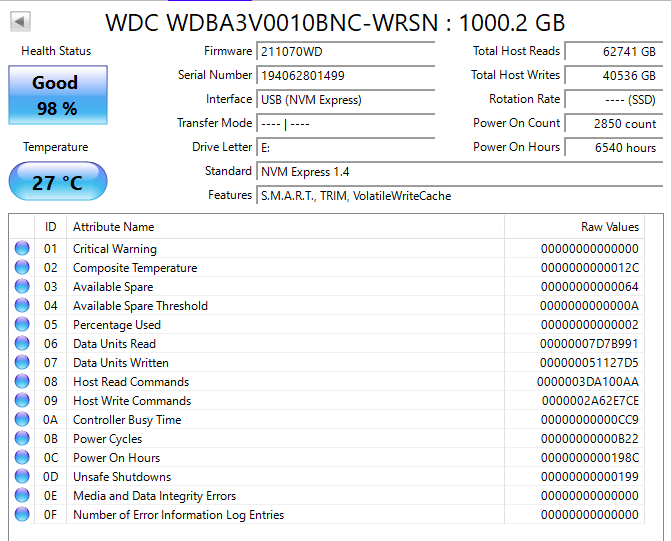671x541 pixels.
Task: Click raw value 0000000000CC9
Action: [590, 420]
